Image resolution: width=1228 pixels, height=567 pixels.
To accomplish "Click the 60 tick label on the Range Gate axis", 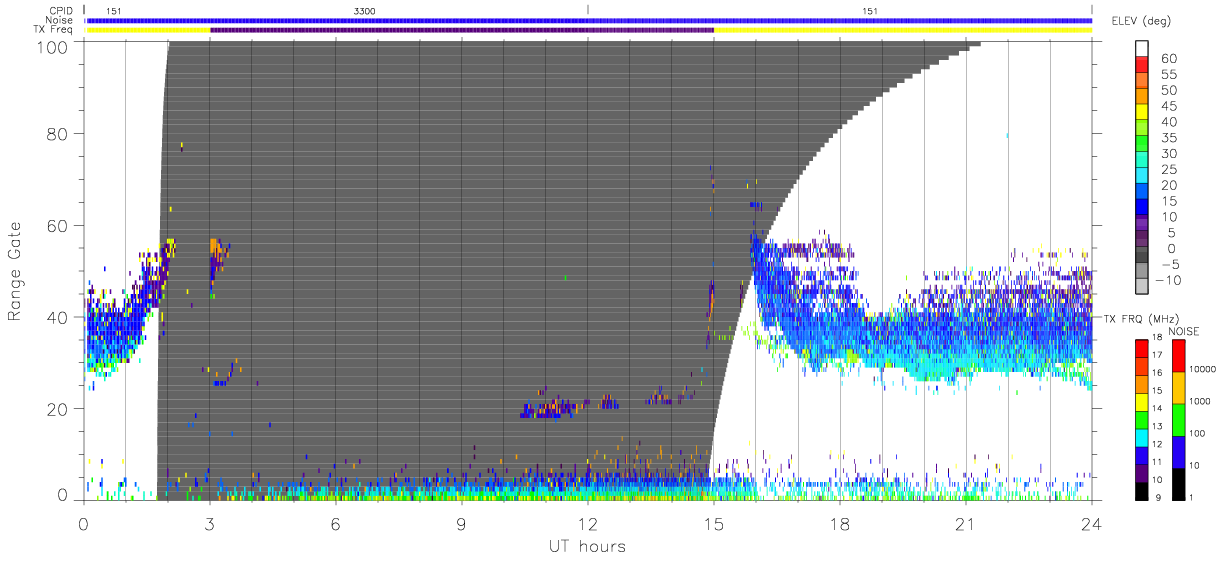I will [x=57, y=225].
